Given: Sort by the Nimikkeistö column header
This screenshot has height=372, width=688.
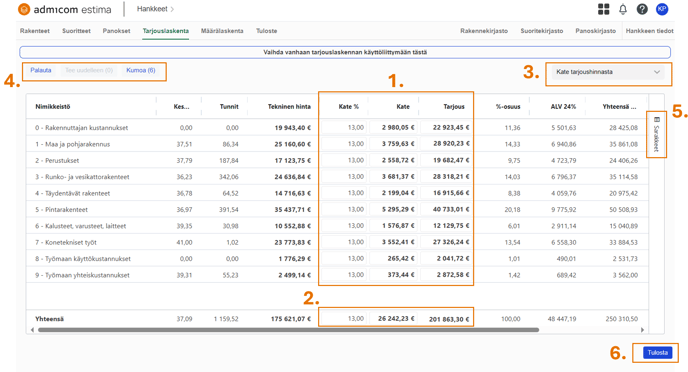Looking at the screenshot, I should [53, 107].
